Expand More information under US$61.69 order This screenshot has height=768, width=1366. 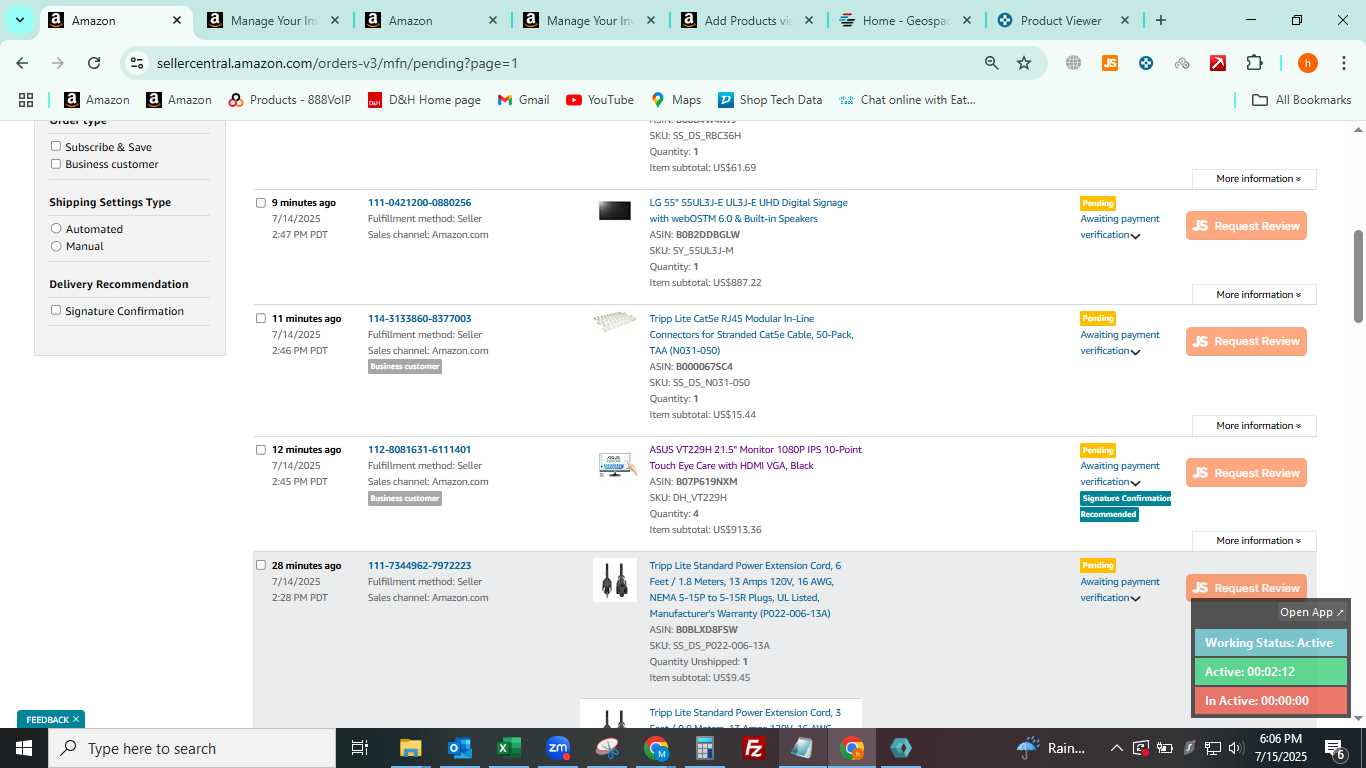[x=1254, y=179]
